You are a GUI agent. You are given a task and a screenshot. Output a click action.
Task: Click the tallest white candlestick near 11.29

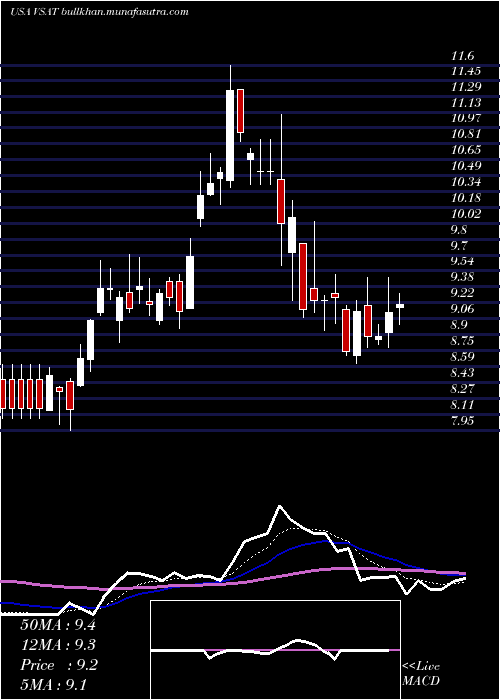tap(230, 135)
